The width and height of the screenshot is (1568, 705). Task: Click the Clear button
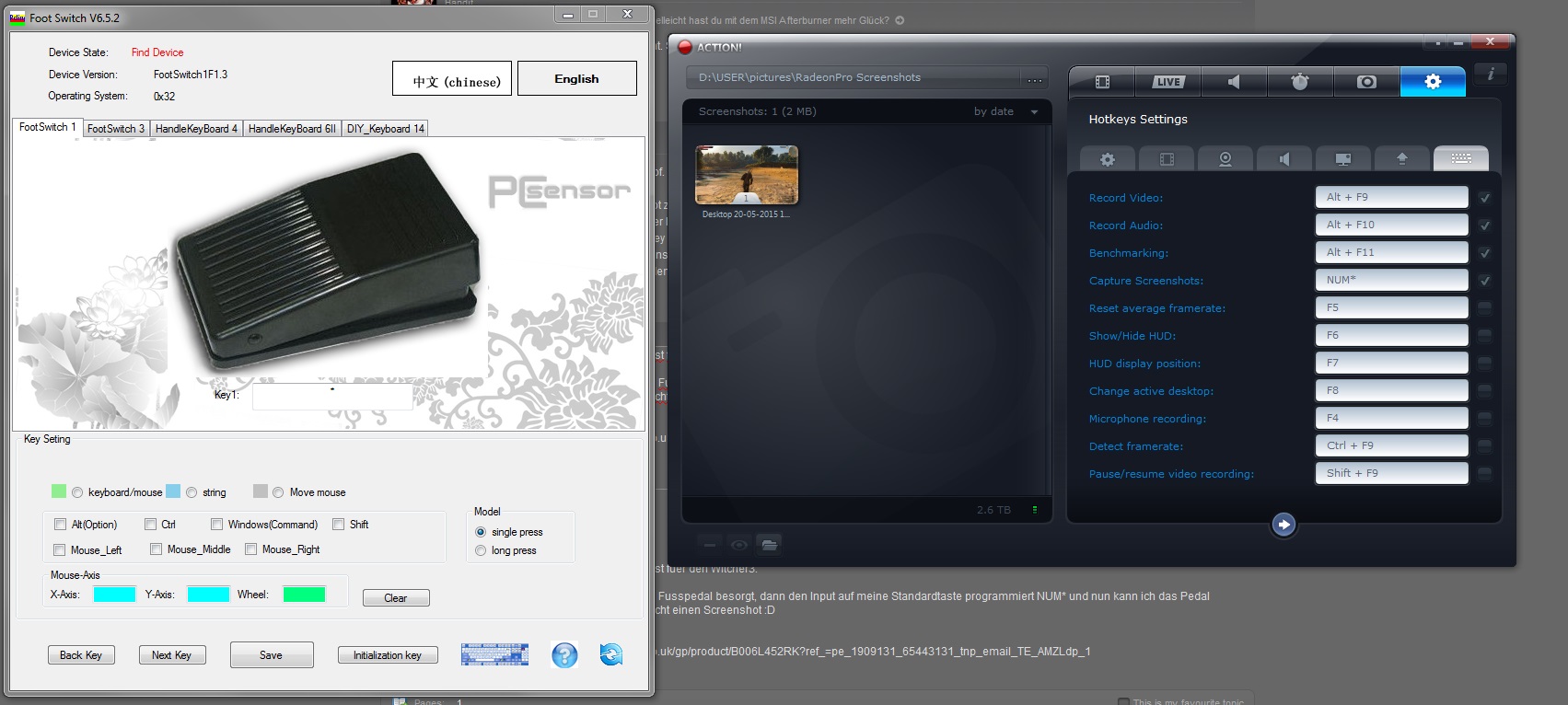coord(396,598)
